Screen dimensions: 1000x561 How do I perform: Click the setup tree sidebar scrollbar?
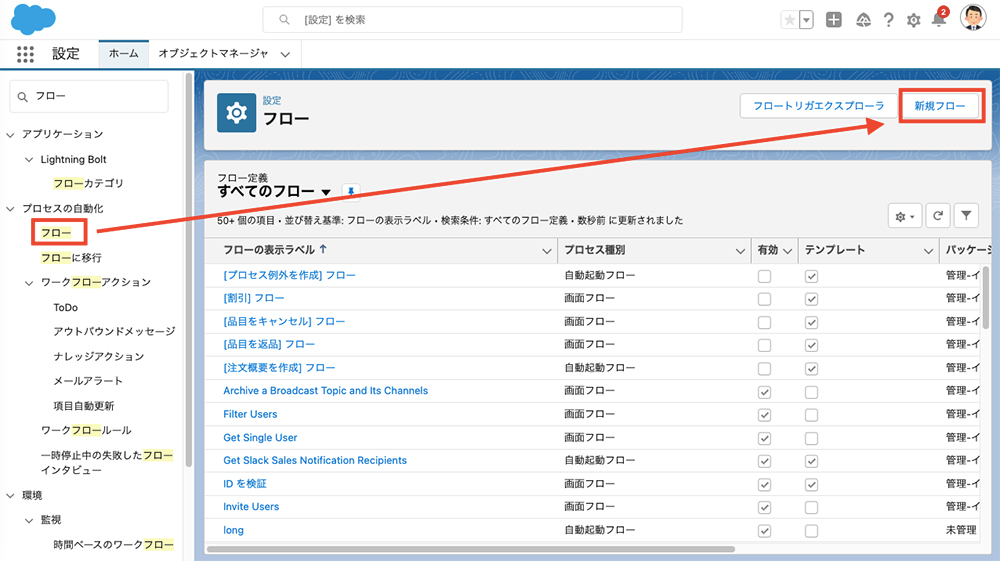coord(189,271)
